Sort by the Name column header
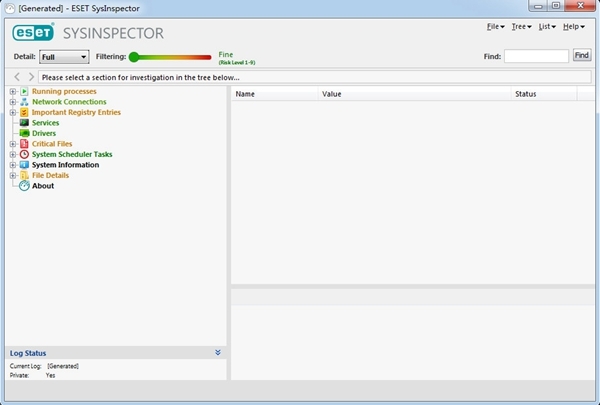600x405 pixels. coord(274,94)
